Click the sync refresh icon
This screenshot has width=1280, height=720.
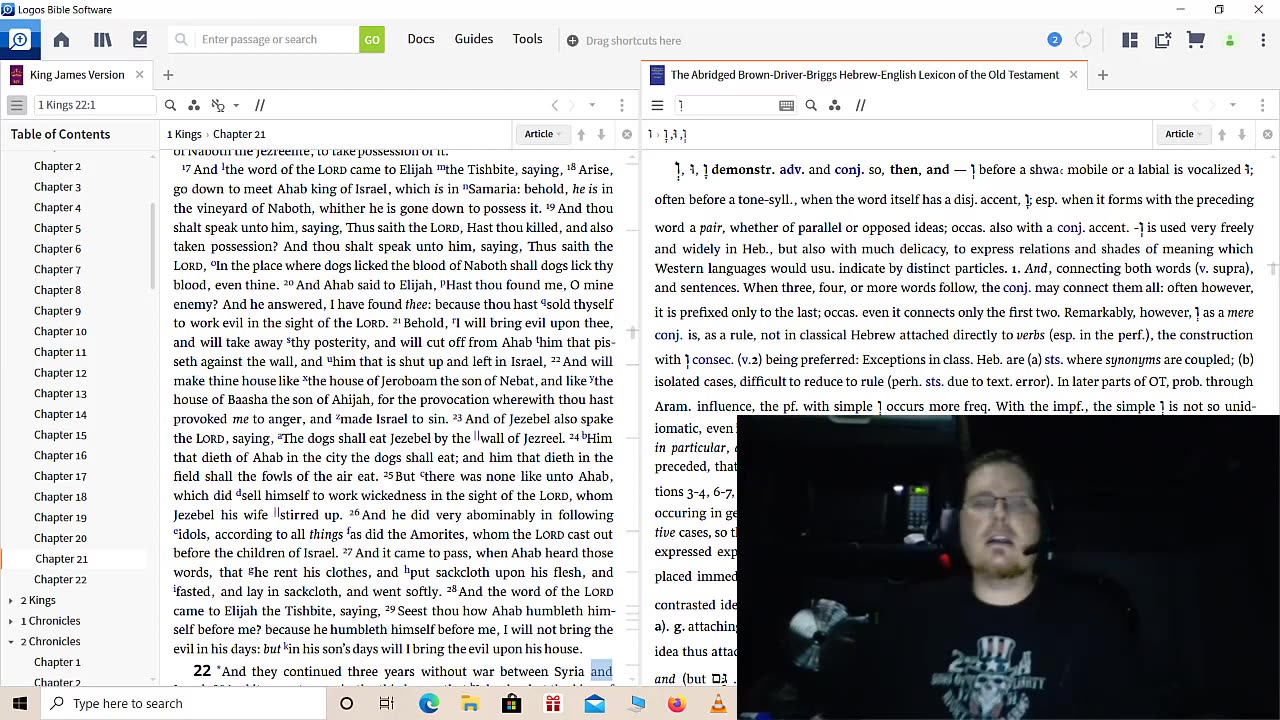tap(1084, 40)
